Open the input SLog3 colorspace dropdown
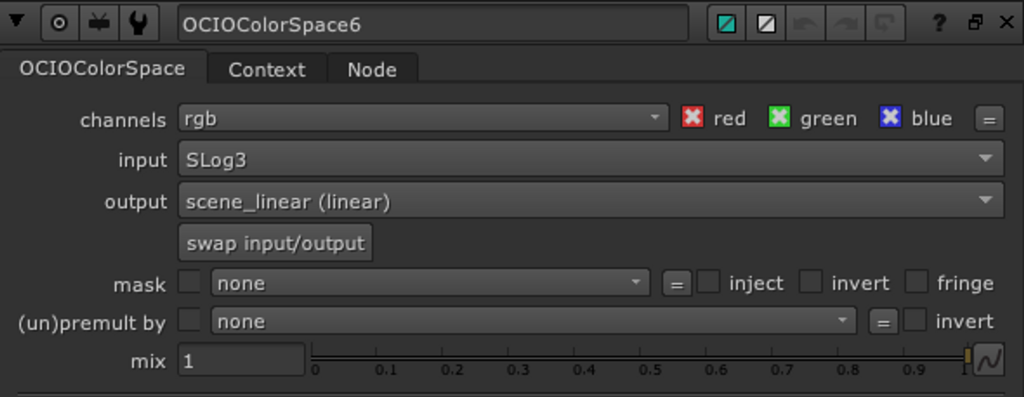The image size is (1024, 397). pos(590,159)
